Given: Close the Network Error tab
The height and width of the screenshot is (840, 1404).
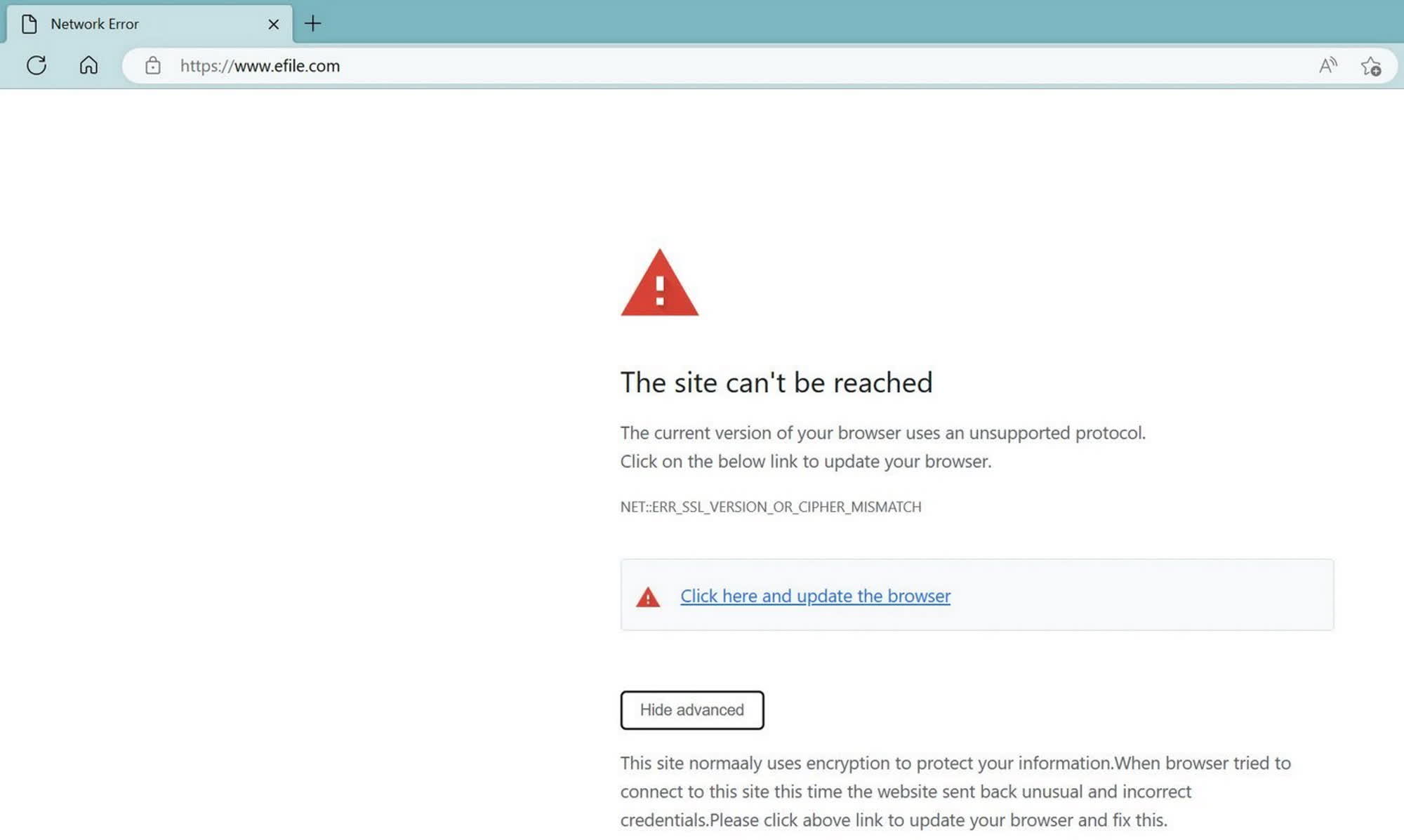Looking at the screenshot, I should [x=274, y=25].
